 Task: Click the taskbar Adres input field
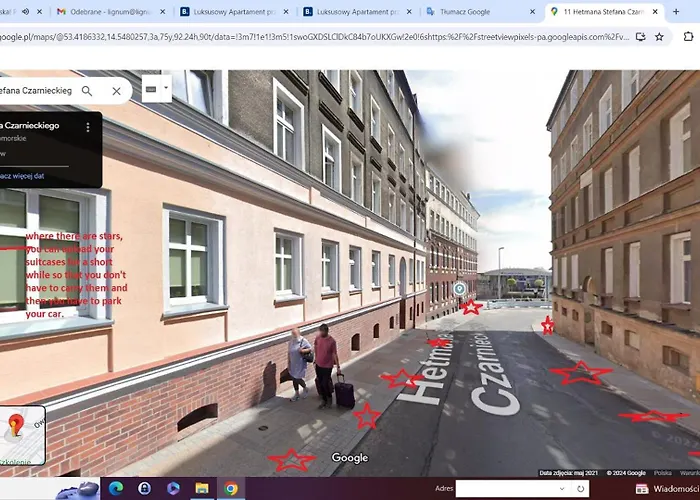510,489
